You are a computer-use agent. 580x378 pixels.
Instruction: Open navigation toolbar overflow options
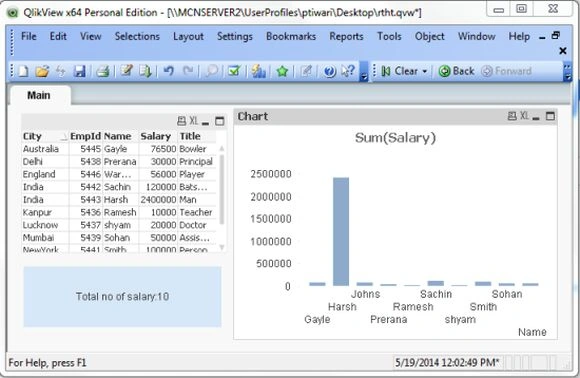(567, 72)
